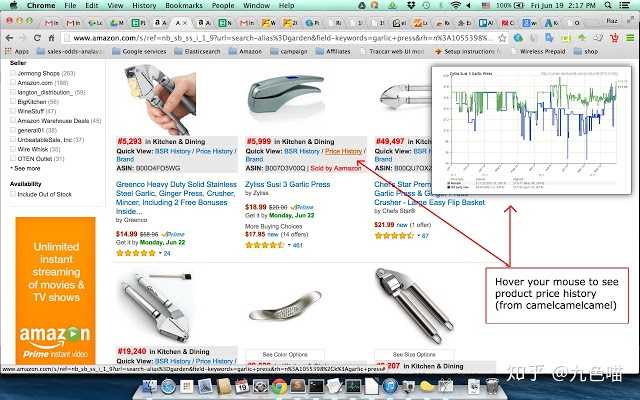Expand See more sellers list

pyautogui.click(x=25, y=168)
